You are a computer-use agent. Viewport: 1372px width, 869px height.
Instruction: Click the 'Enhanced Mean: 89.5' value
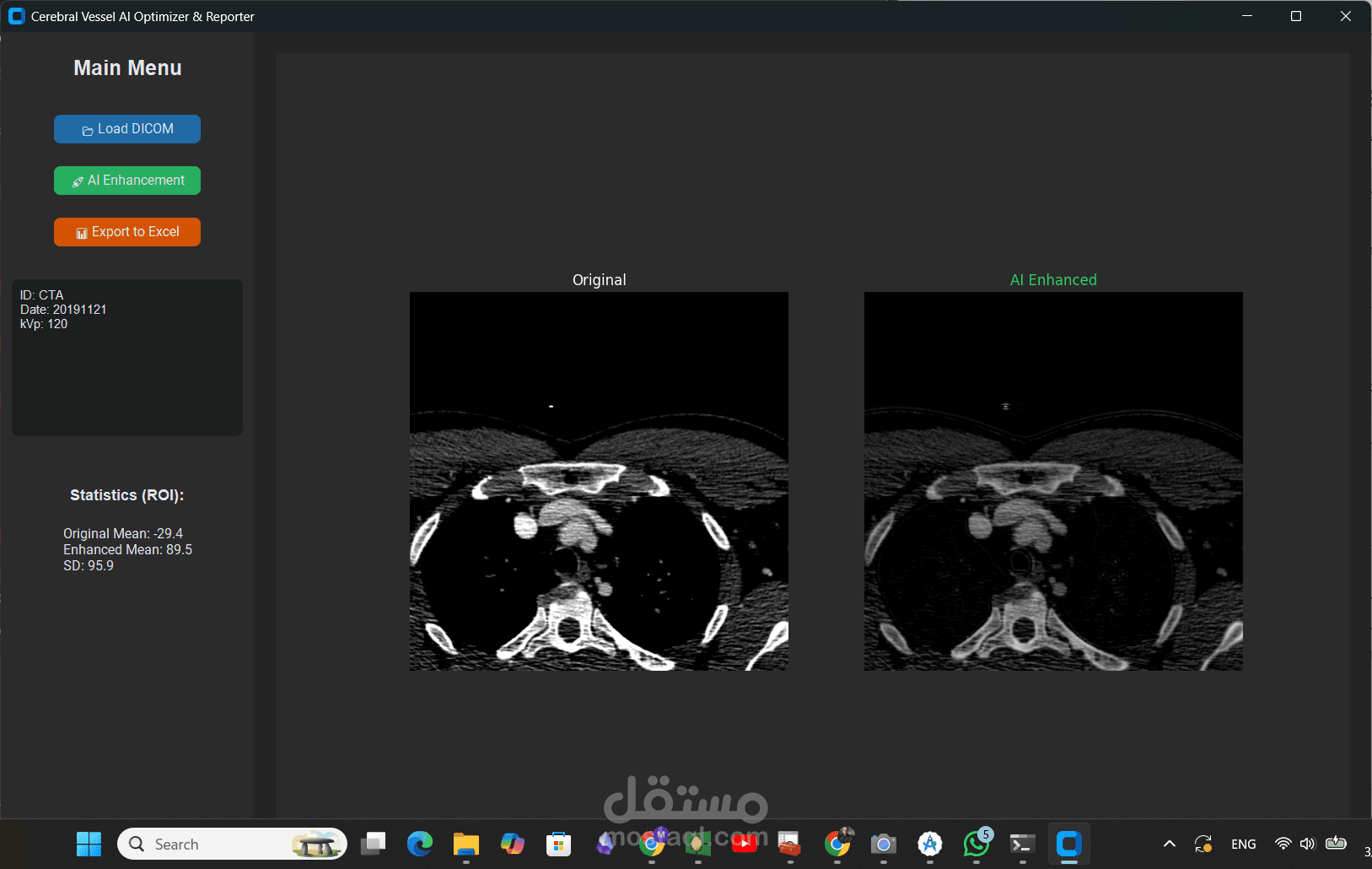pyautogui.click(x=127, y=549)
